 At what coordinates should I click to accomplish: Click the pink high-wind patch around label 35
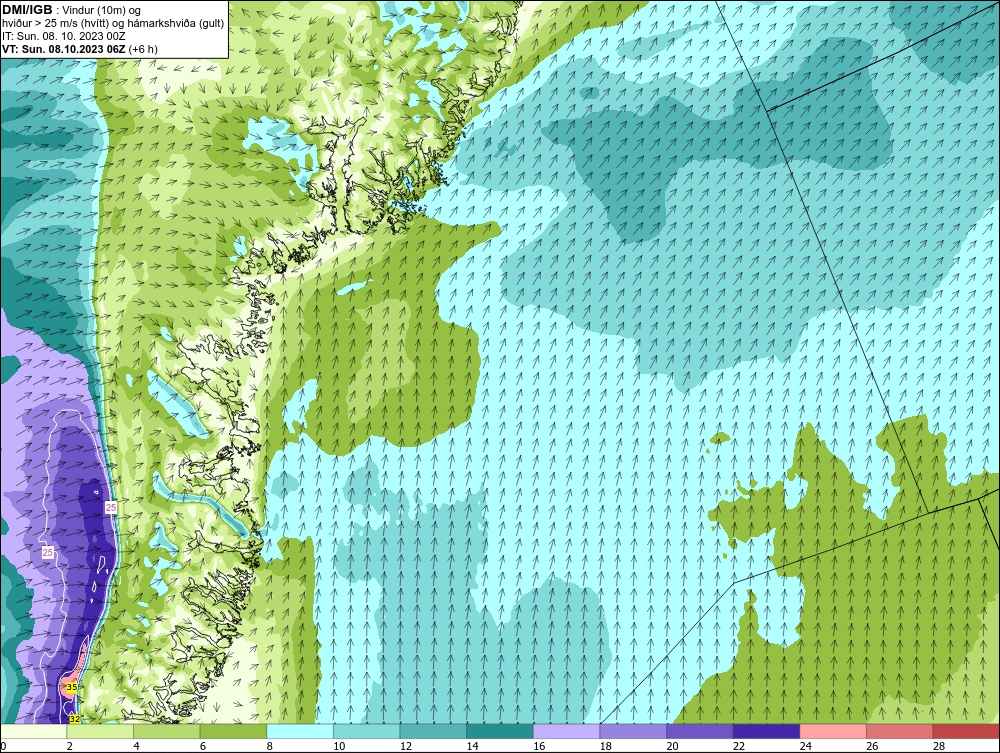tap(74, 674)
